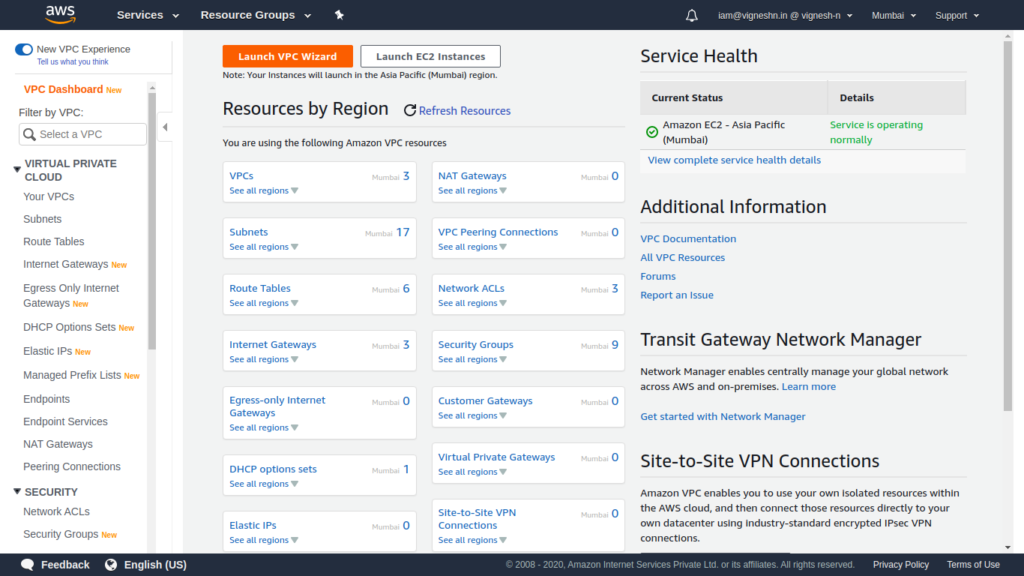Collapse the Security section triangle
1024x576 pixels.
tap(17, 492)
